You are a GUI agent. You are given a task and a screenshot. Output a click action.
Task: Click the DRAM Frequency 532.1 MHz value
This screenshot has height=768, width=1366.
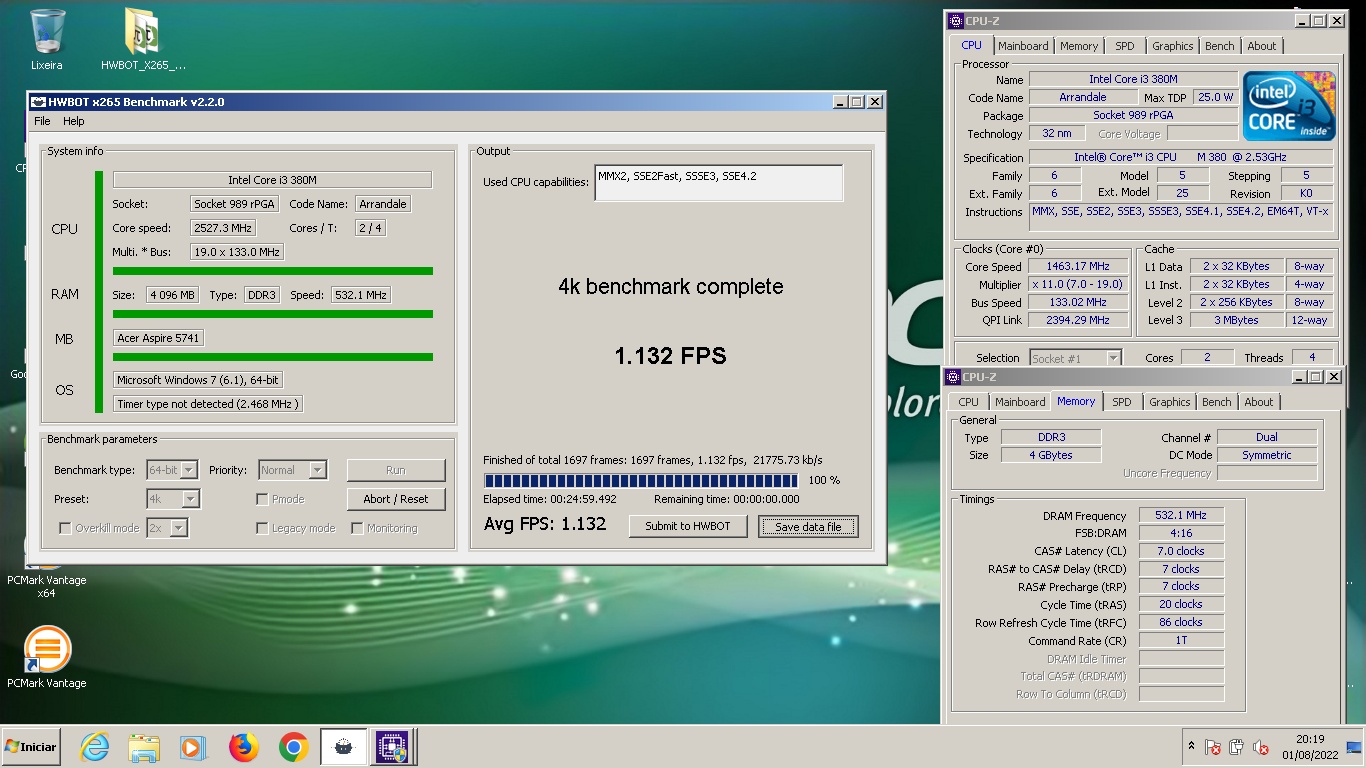[x=1181, y=515]
